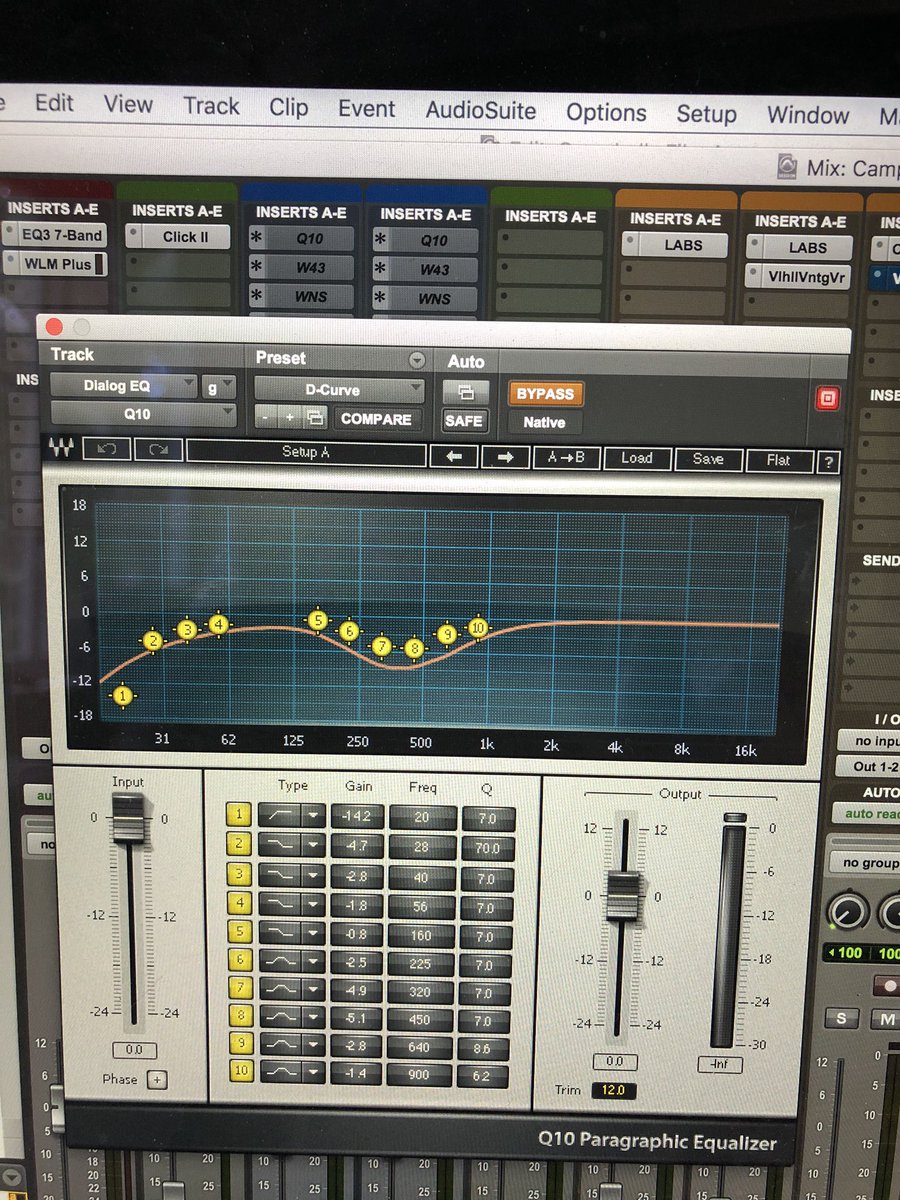Select EQ node 1 on the graph
Viewport: 900px width, 1200px height.
point(122,695)
